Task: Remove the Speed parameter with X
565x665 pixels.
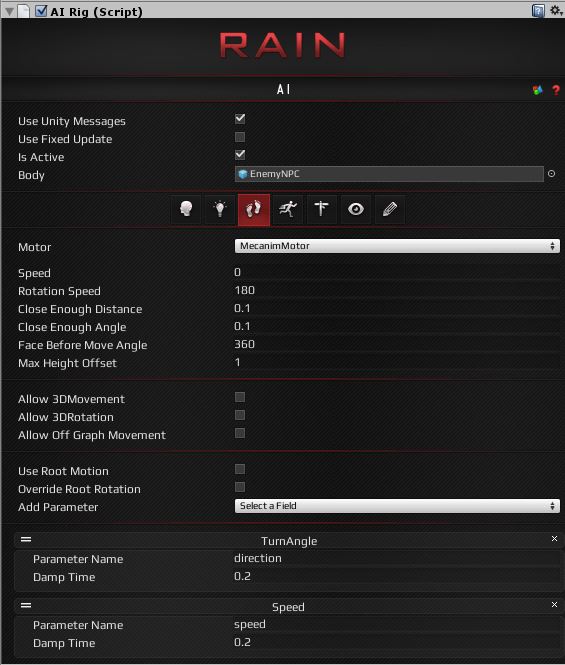Action: coord(554,605)
